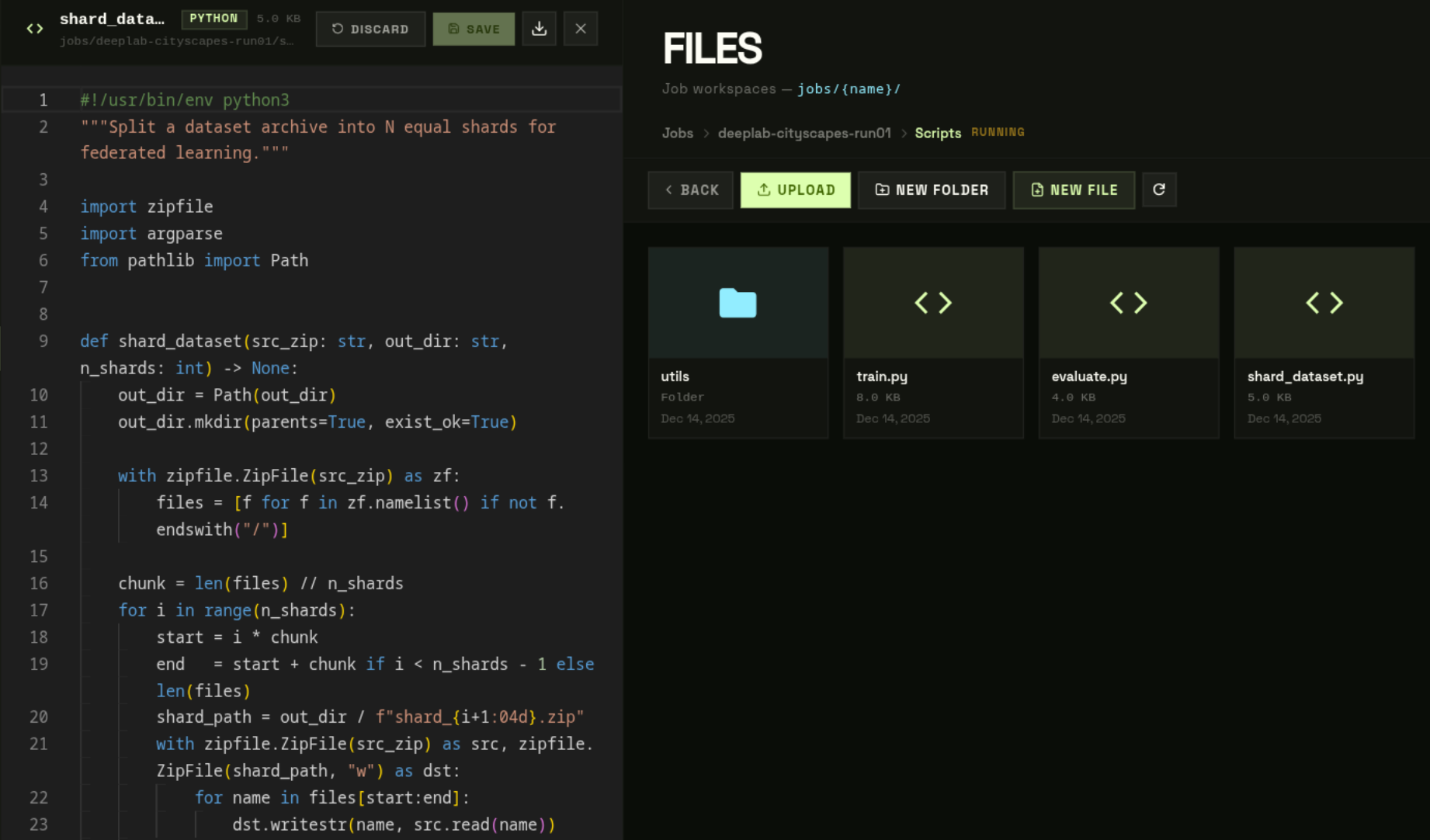Open the utils folder icon
1430x840 pixels.
point(738,303)
